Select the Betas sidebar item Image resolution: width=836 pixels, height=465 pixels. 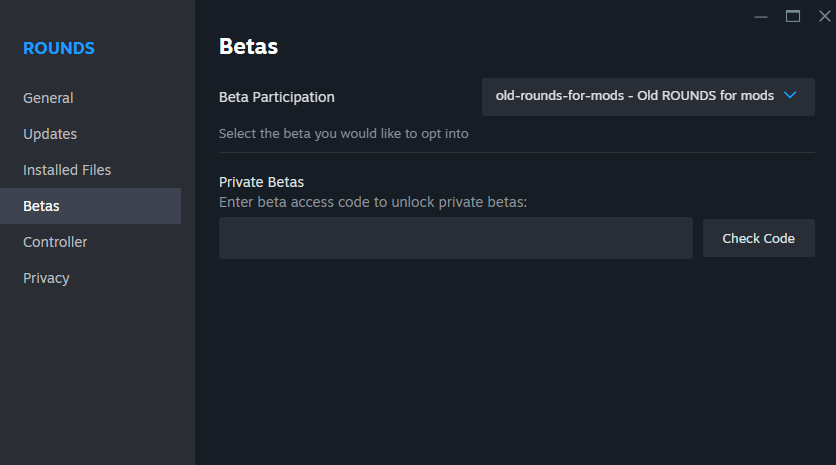(x=41, y=206)
